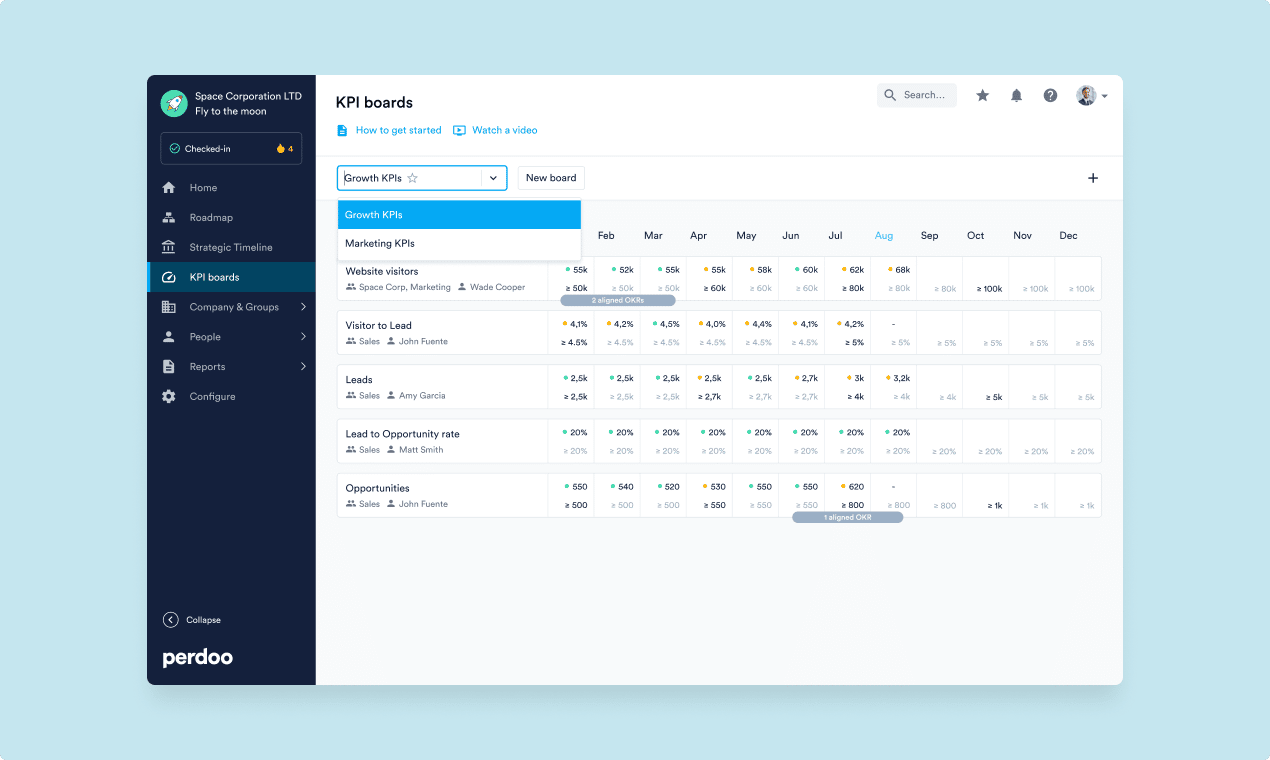Open the People section icon
Screen dimensions: 1270x760
pyautogui.click(x=170, y=336)
